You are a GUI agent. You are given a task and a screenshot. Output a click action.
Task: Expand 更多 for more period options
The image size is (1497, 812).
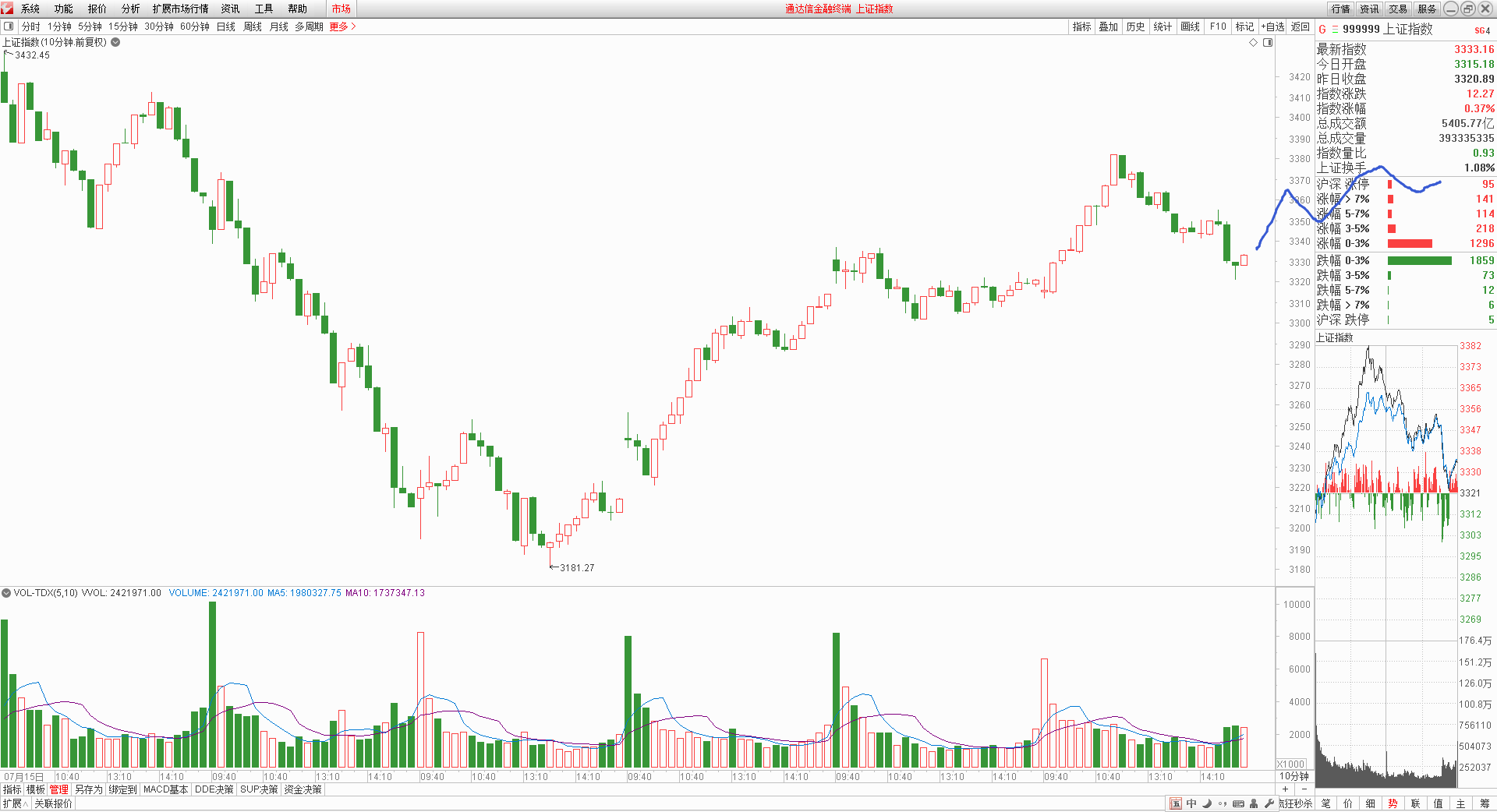click(x=342, y=26)
